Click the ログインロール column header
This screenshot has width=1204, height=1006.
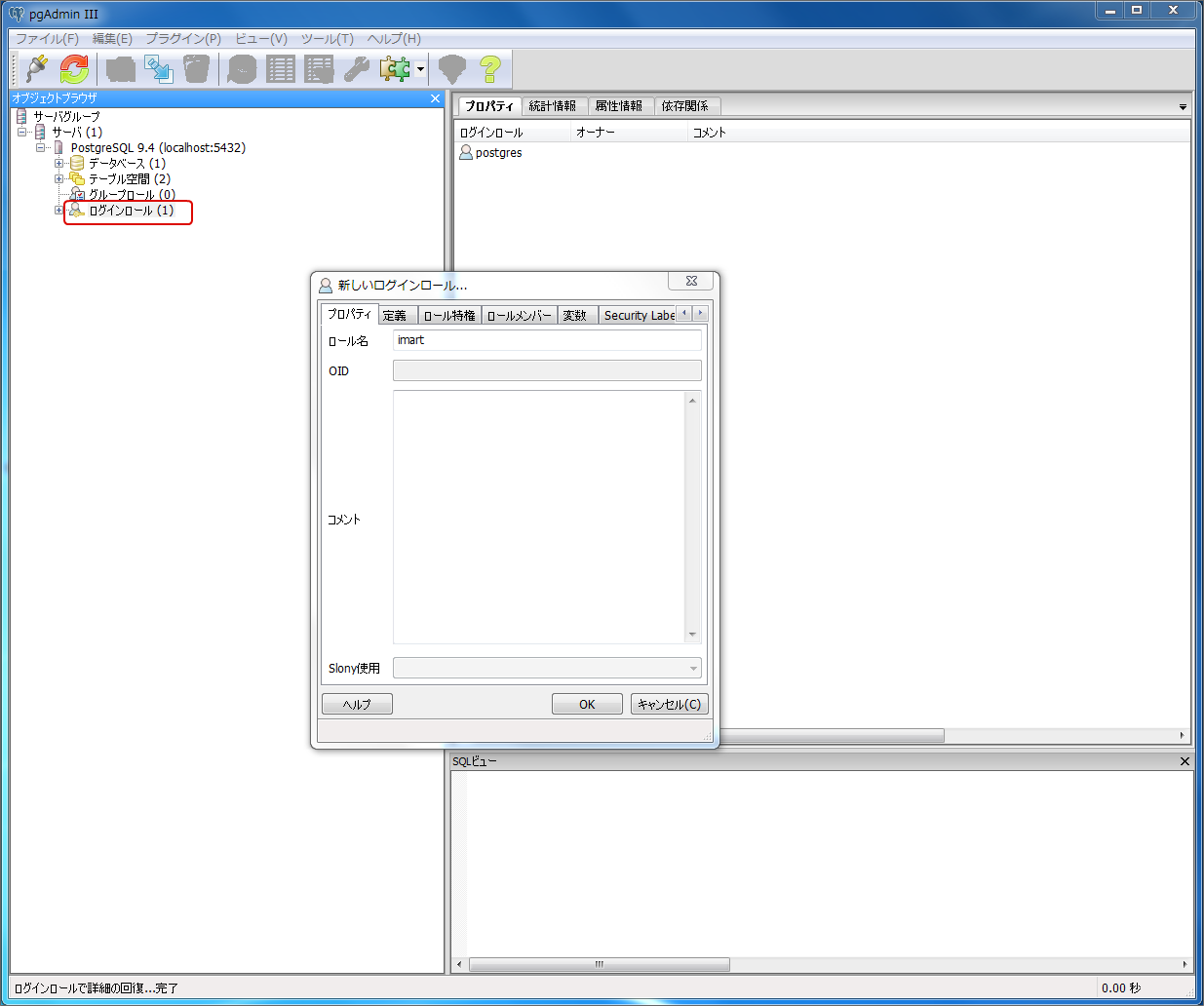[x=512, y=133]
